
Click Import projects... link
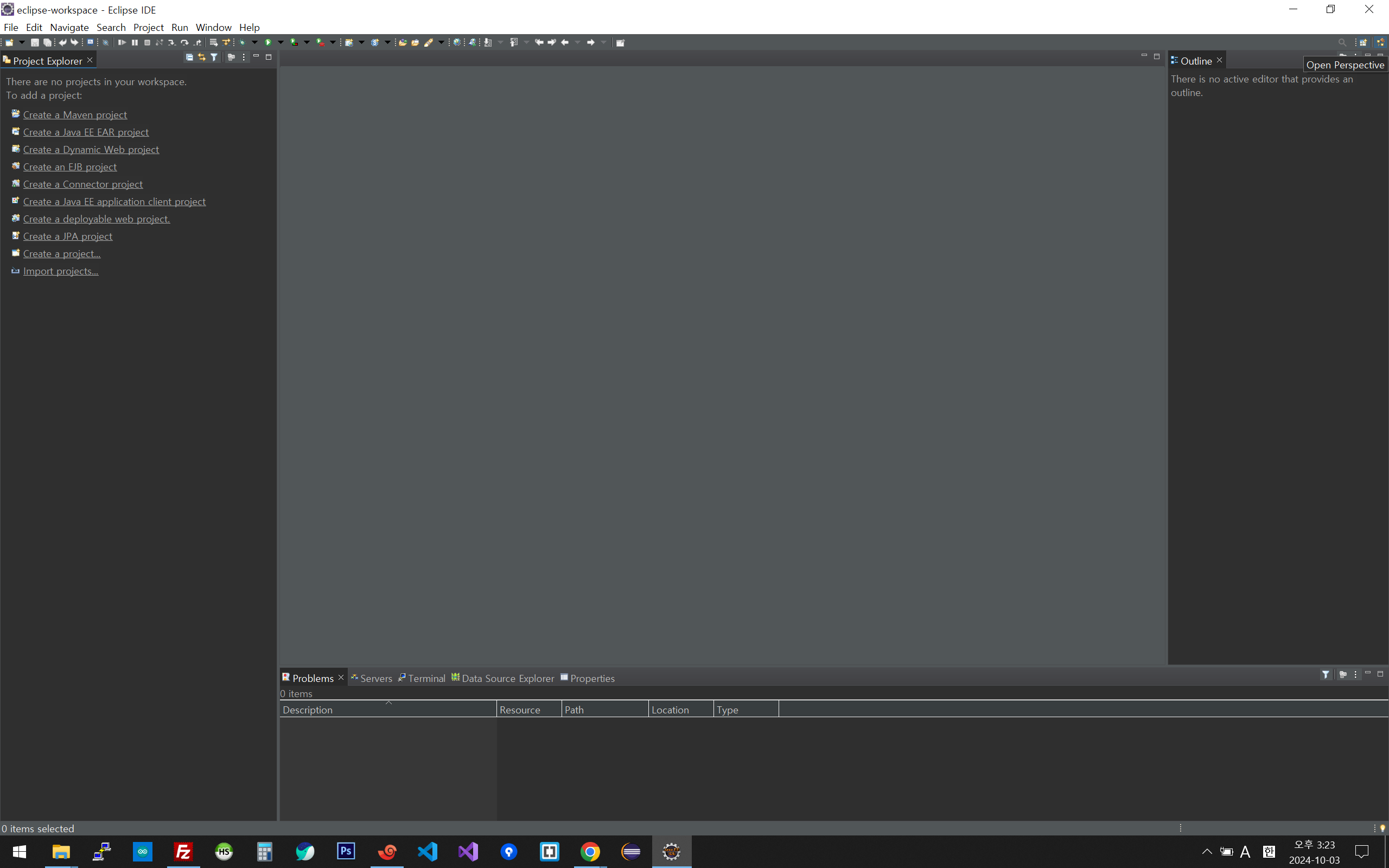pyautogui.click(x=60, y=271)
